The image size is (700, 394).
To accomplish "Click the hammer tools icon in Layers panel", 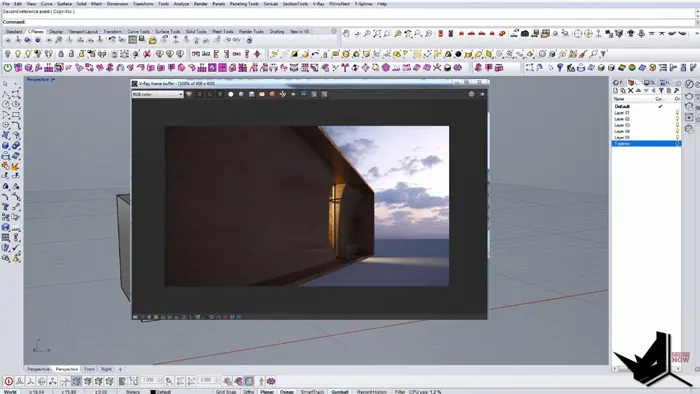I will (x=676, y=91).
